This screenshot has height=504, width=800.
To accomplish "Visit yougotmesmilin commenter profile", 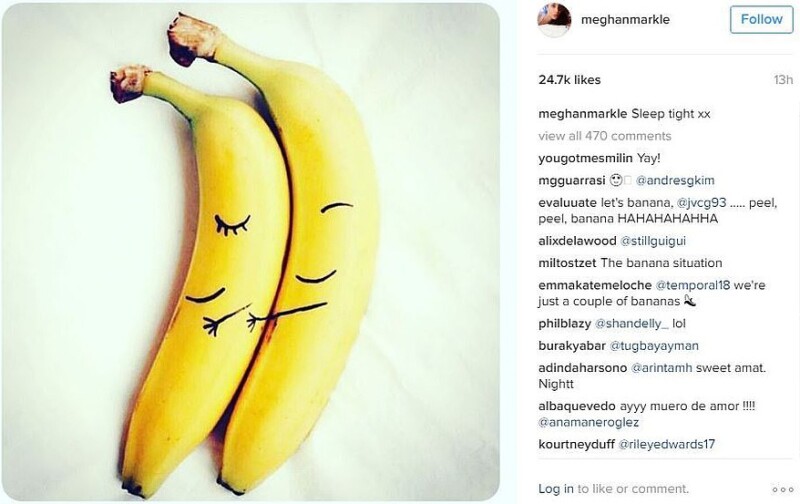I will (585, 158).
